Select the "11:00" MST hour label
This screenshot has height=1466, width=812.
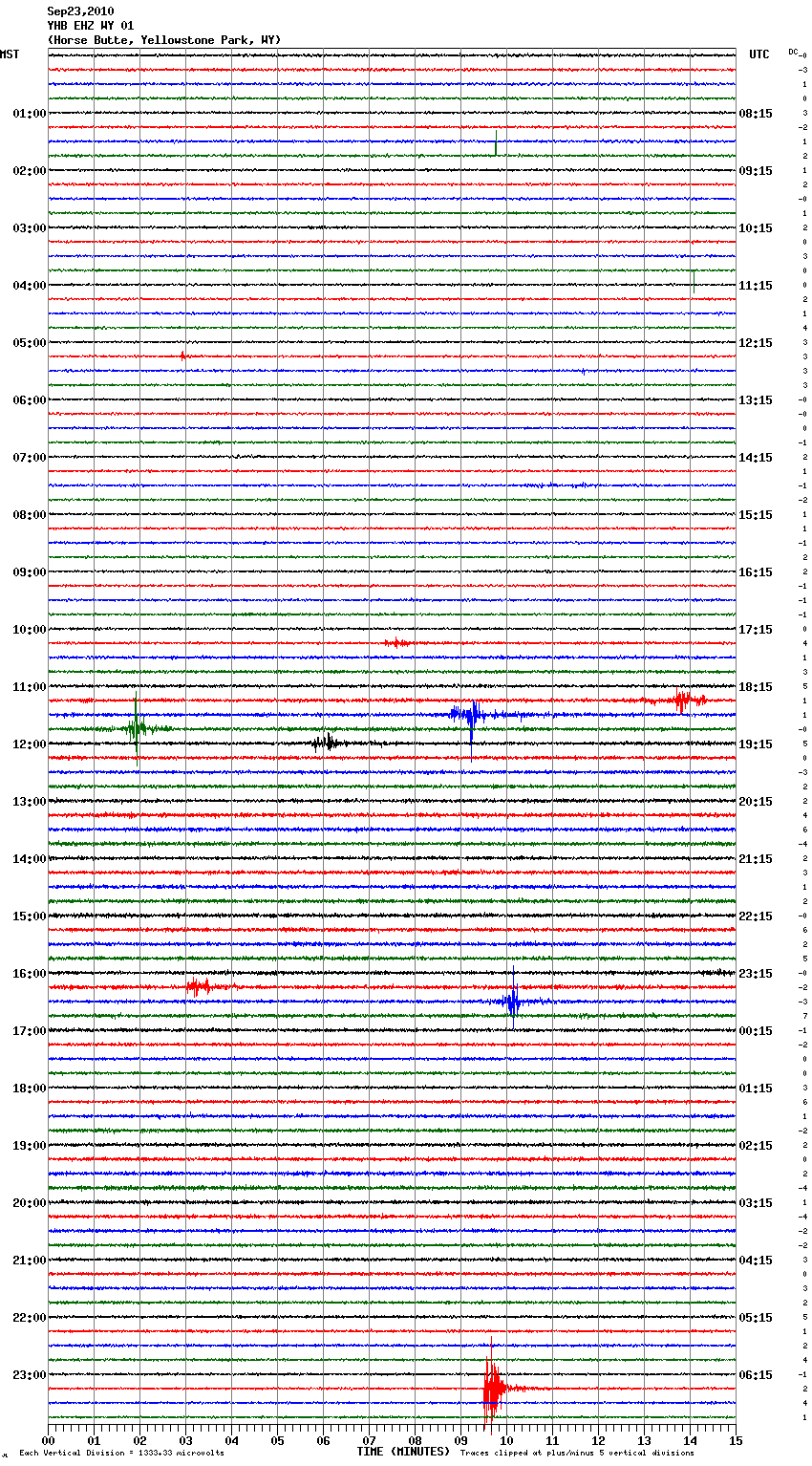(x=30, y=687)
